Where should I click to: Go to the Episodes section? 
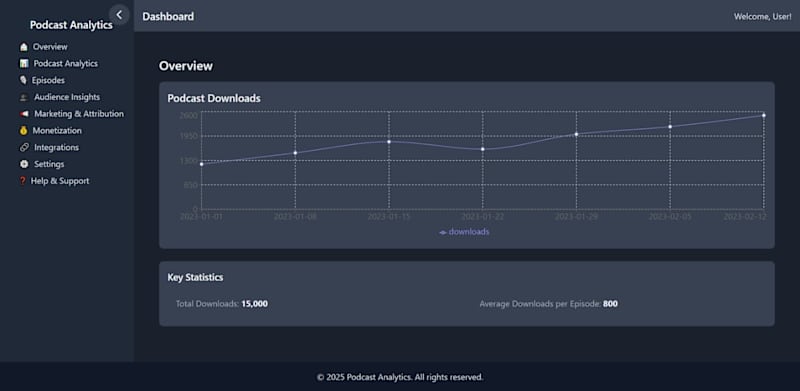point(48,81)
